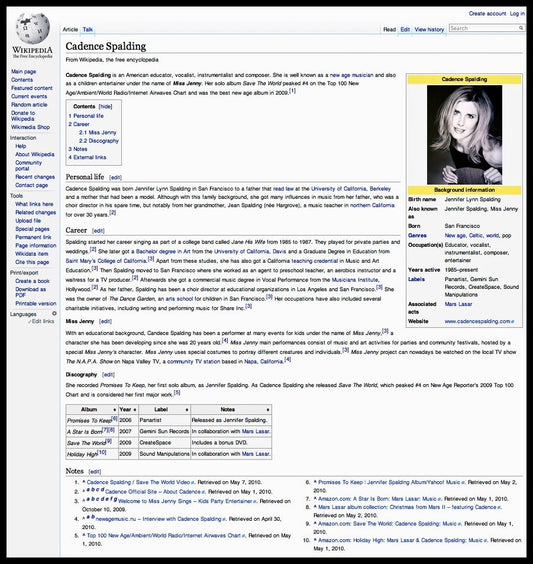533x564 pixels.
Task: Select the Read tab
Action: coord(390,29)
